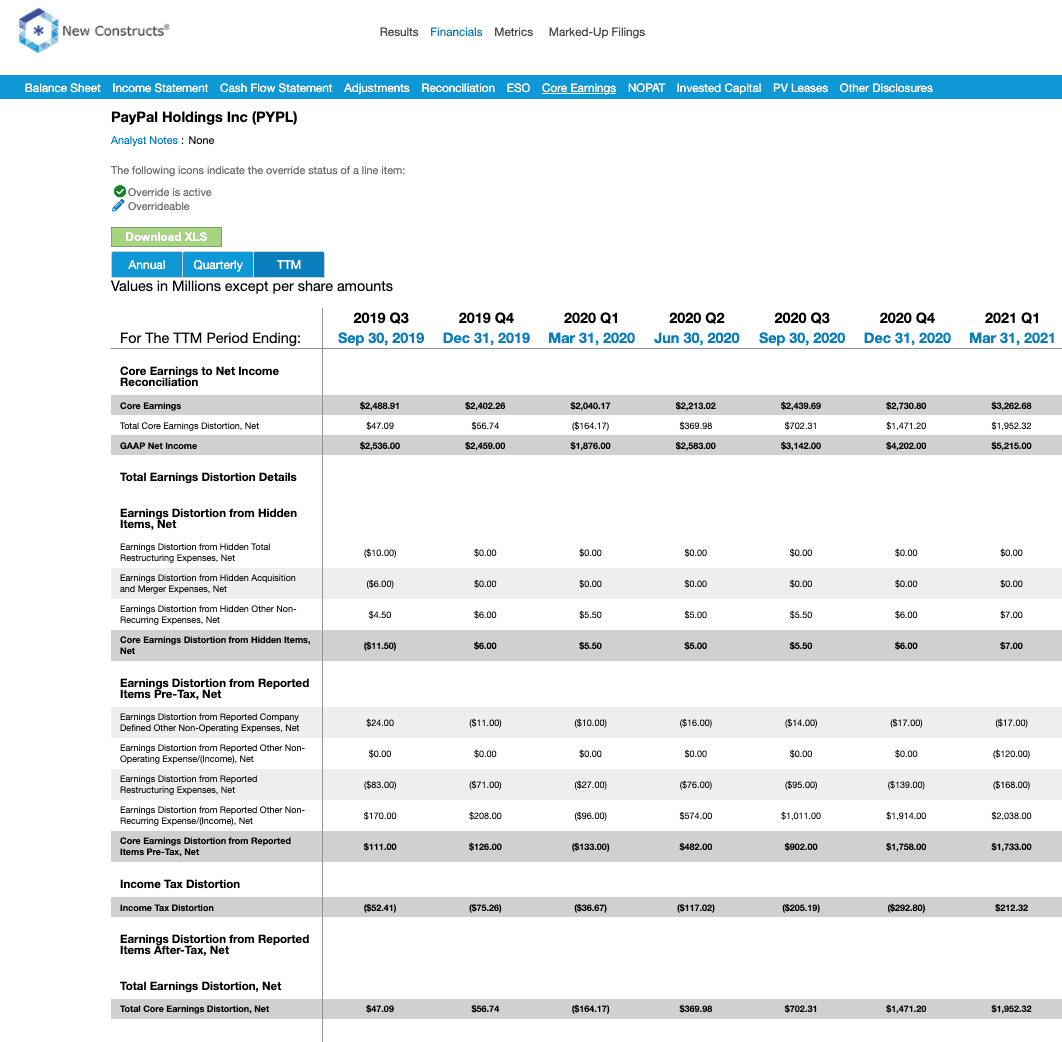Click Core Earnings value $3,262.68
Viewport: 1062px width, 1042px height.
pos(1011,406)
